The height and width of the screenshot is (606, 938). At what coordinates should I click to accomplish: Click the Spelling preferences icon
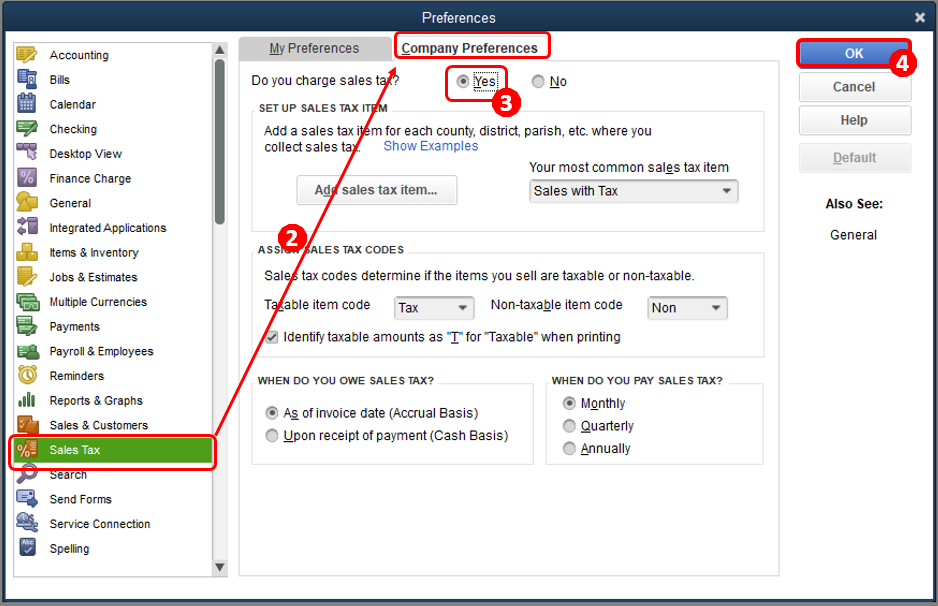(x=27, y=547)
